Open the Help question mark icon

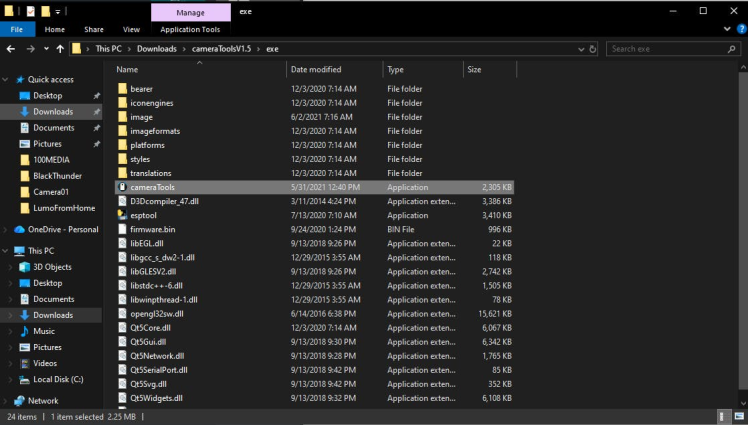tap(740, 30)
